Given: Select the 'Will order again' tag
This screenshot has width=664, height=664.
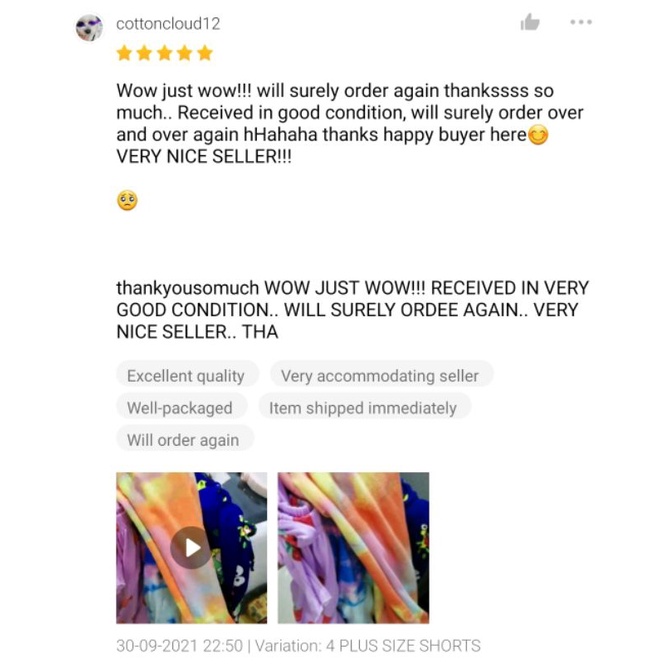Looking at the screenshot, I should tap(184, 440).
